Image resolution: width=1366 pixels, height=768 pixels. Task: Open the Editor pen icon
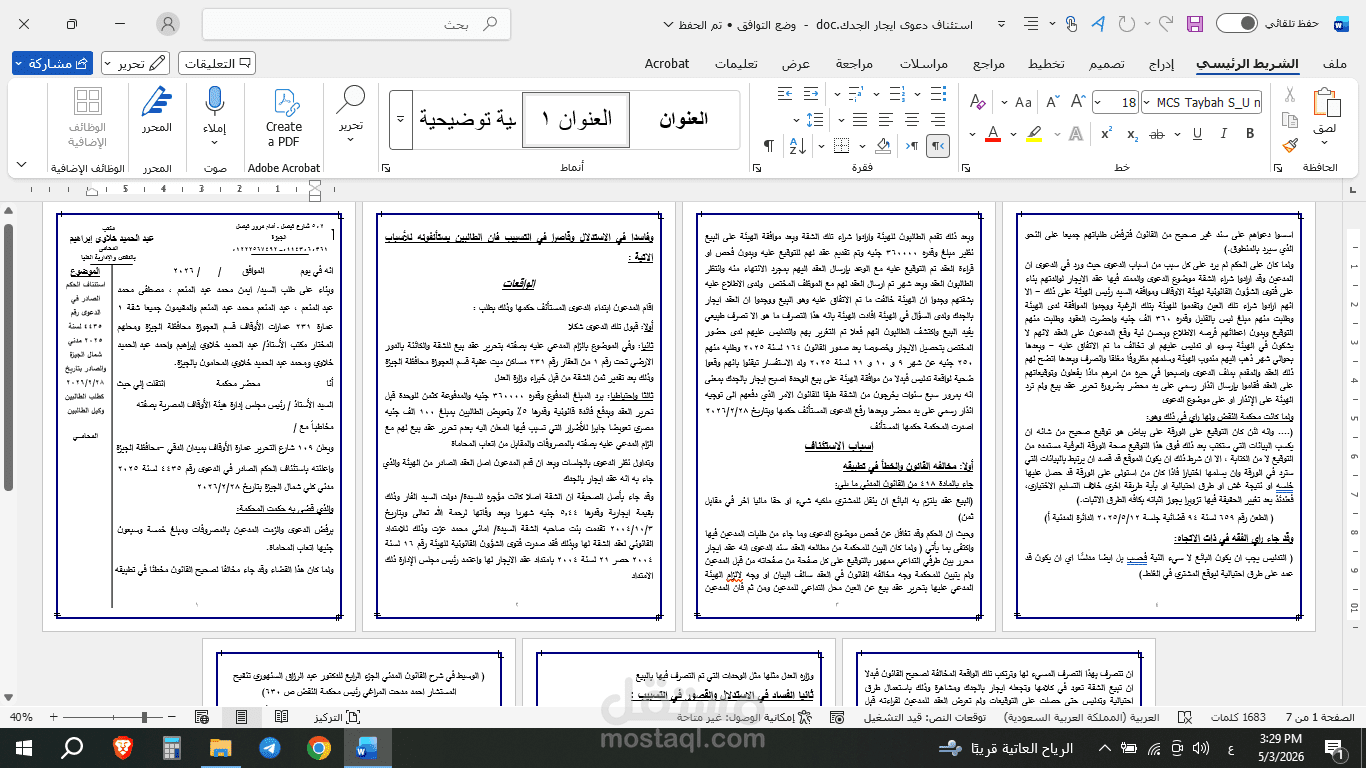tap(156, 101)
